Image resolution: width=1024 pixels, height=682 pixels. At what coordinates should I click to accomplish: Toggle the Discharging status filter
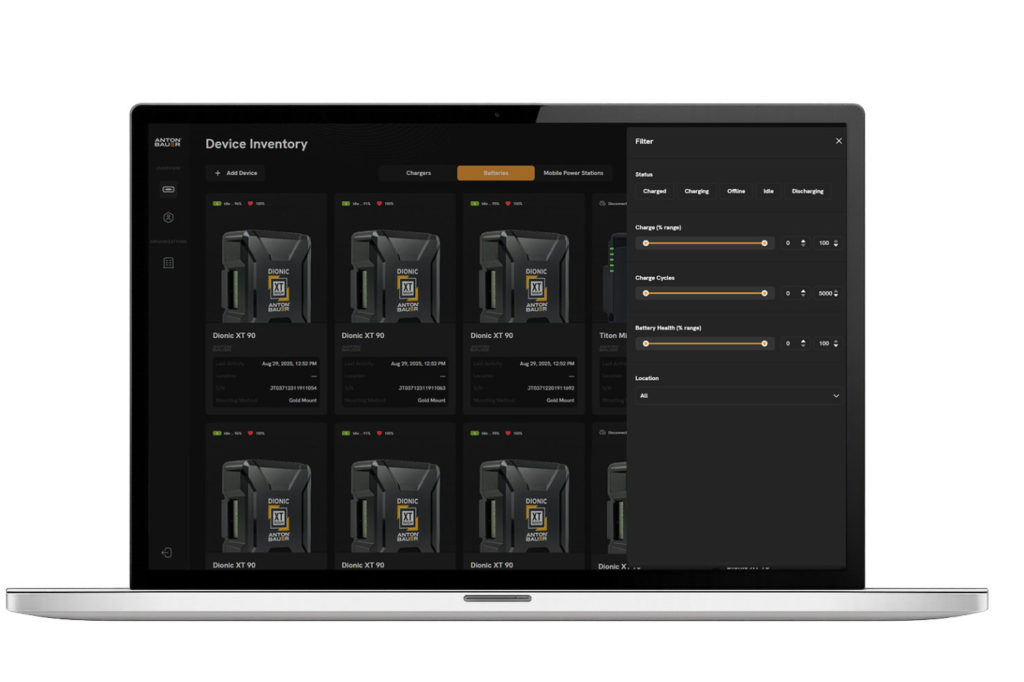pos(808,191)
